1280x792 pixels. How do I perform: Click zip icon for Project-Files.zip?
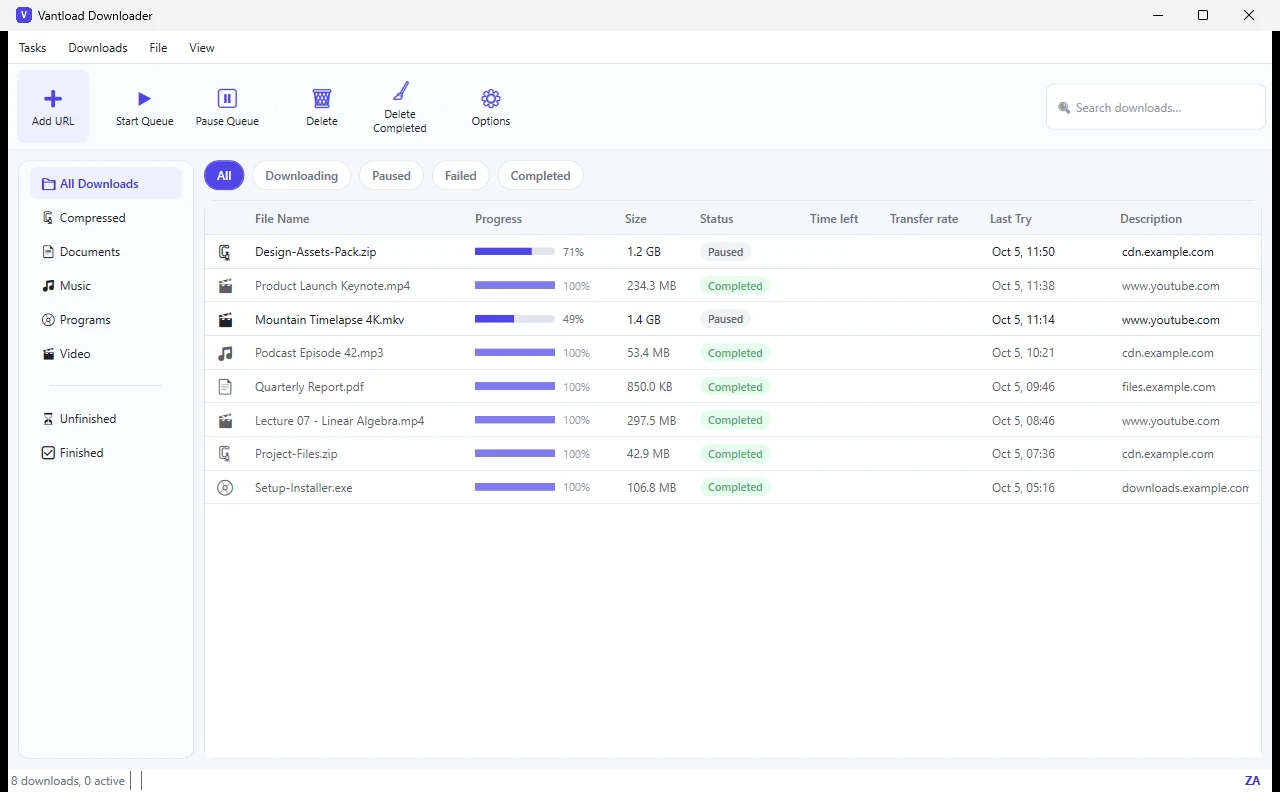225,454
